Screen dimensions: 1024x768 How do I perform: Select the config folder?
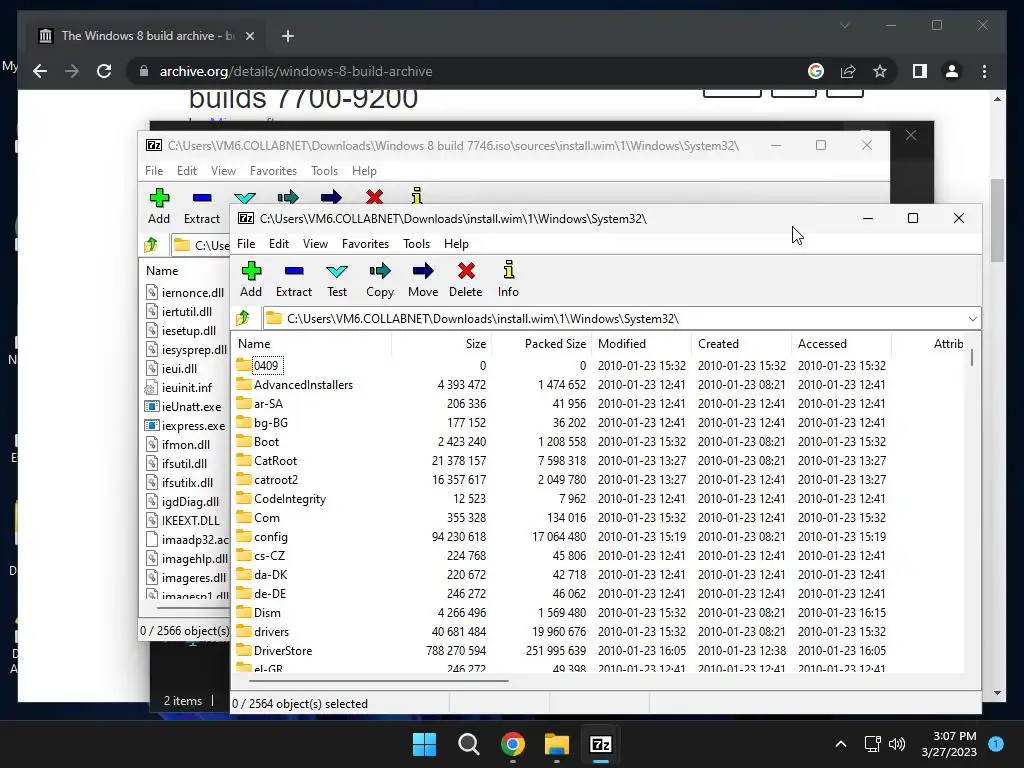(x=270, y=537)
